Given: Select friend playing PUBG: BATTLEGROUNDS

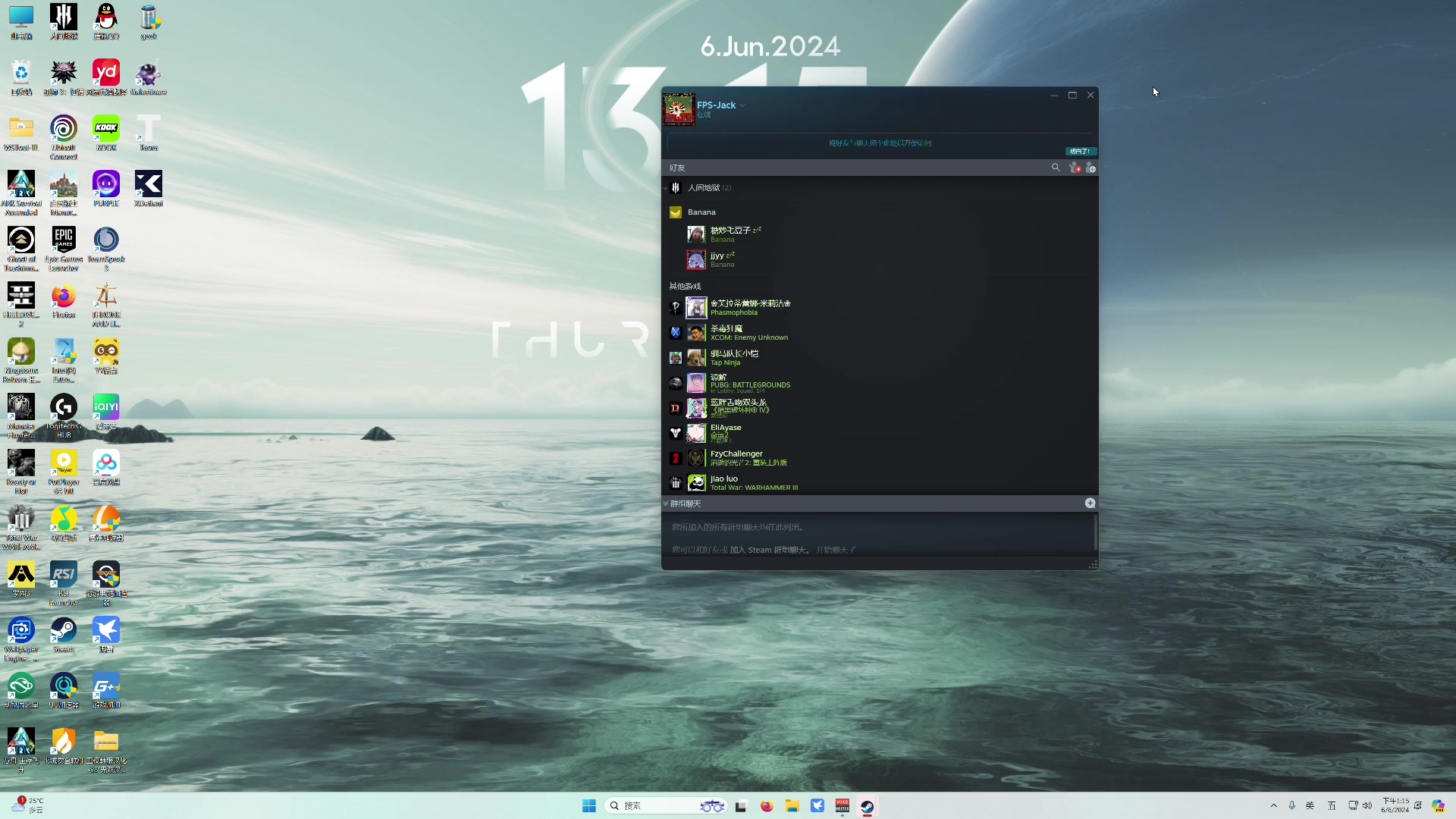Looking at the screenshot, I should pos(880,383).
